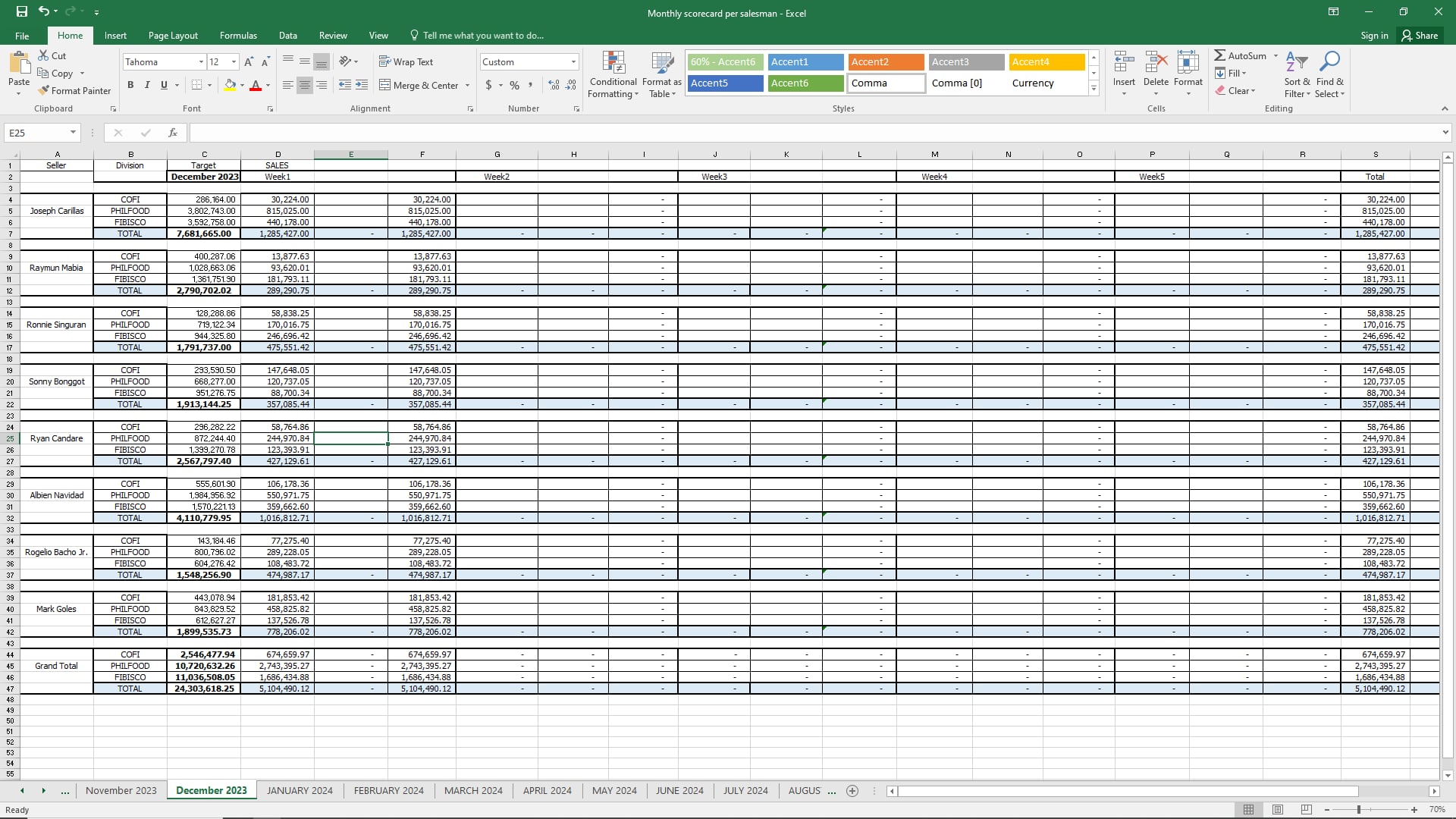
Task: Expand the number format dropdown (Custom)
Action: click(573, 62)
